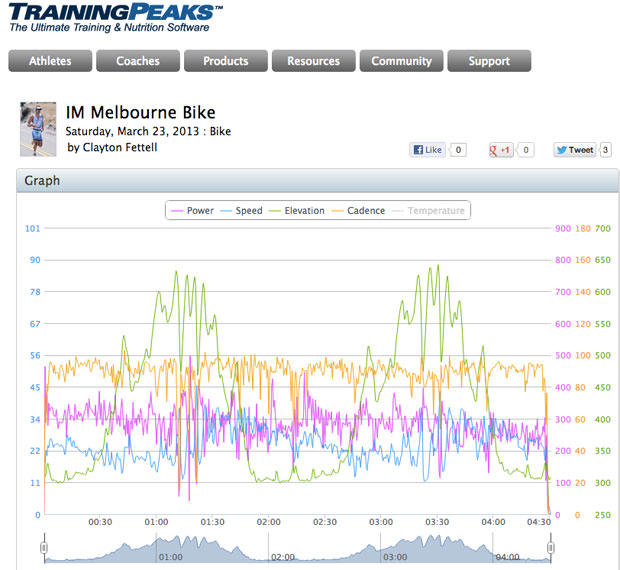Toggle the Power series in legend
This screenshot has height=570, width=620.
193,211
